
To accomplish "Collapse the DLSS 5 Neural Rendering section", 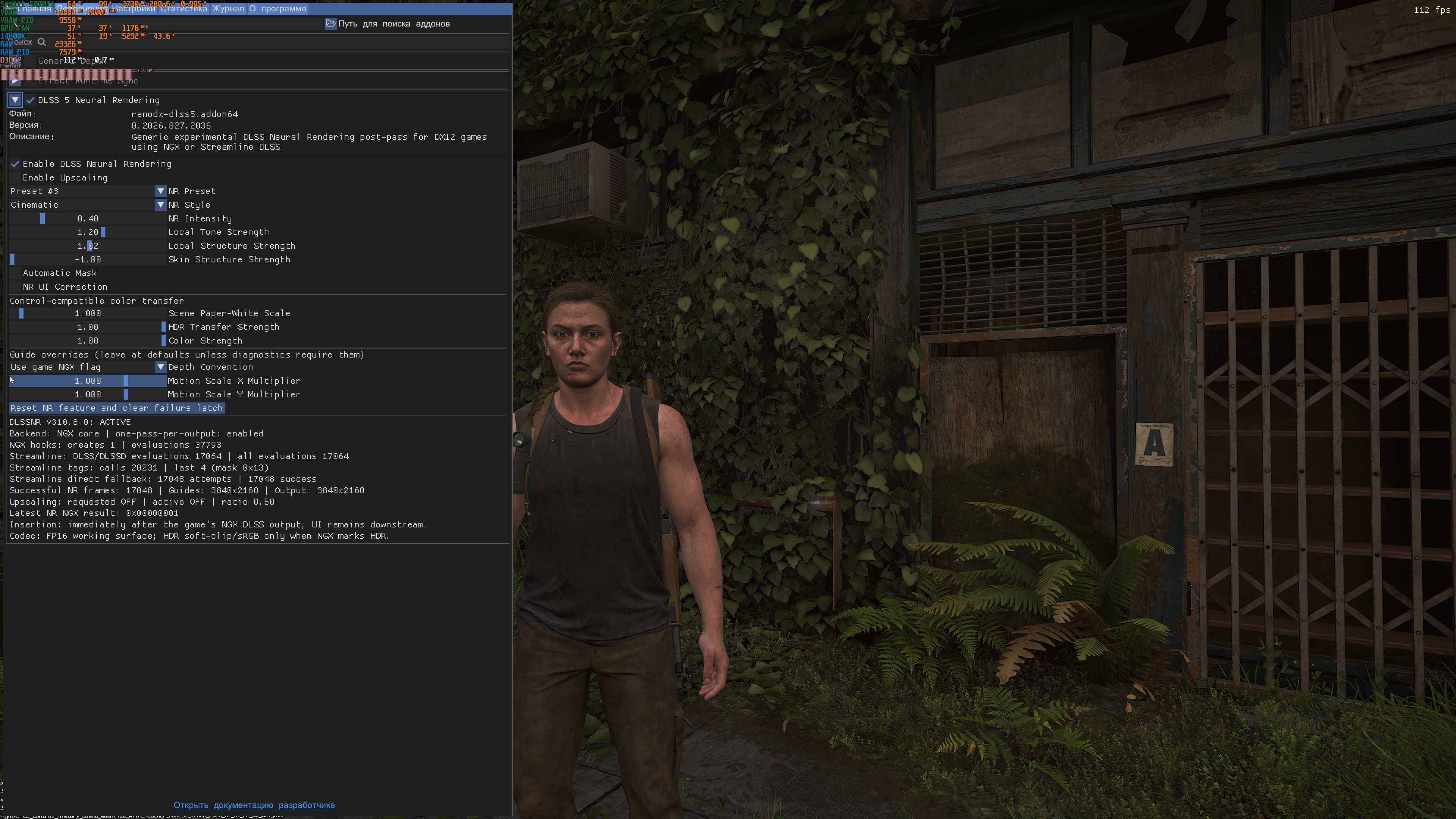I will coord(15,100).
